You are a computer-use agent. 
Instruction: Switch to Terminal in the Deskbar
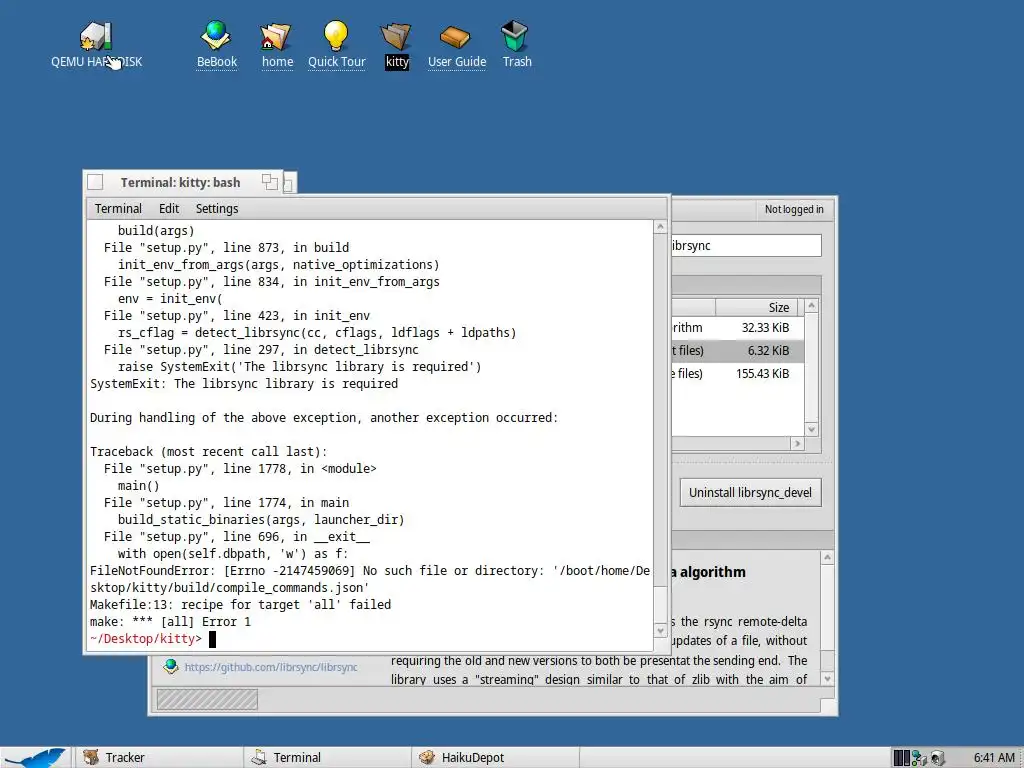pos(327,758)
